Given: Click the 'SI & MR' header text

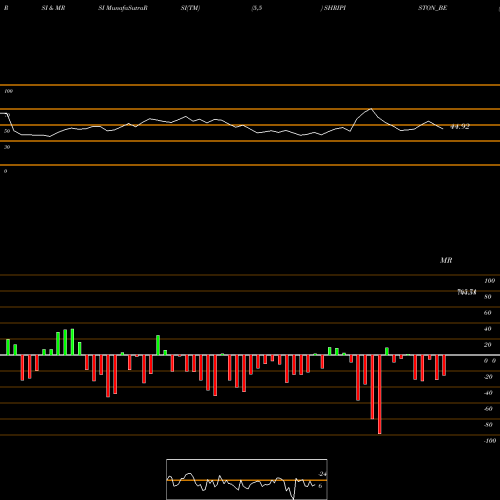Looking at the screenshot, I should point(53,8).
